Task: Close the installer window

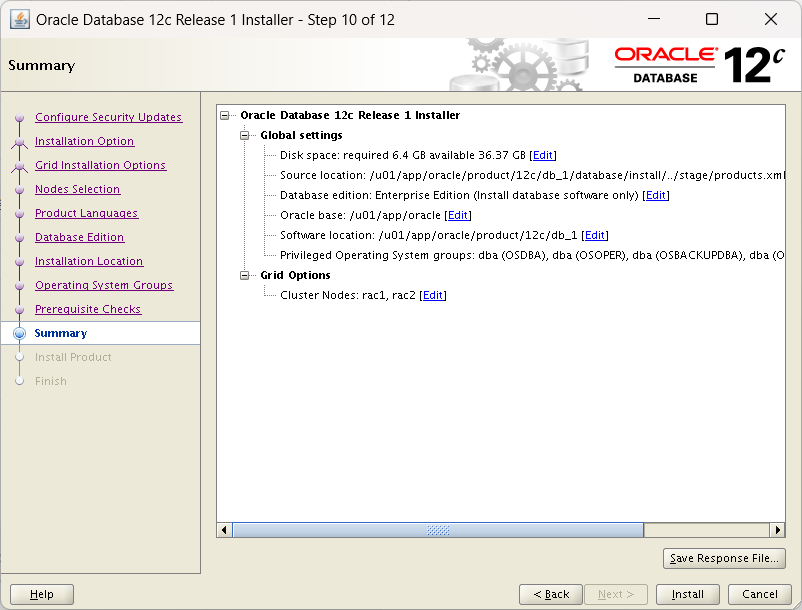Action: [771, 19]
